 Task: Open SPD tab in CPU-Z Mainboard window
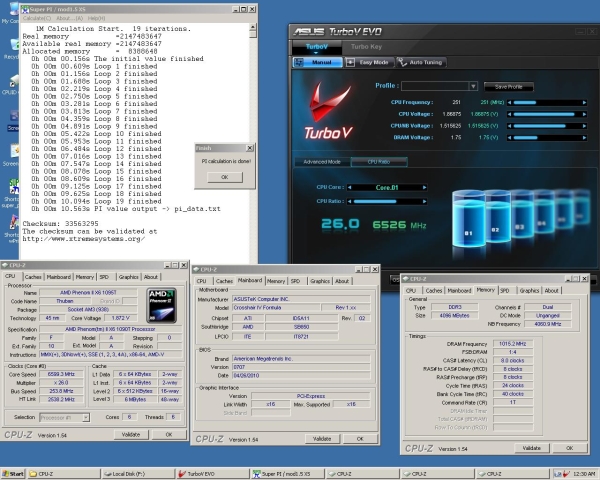(295, 281)
